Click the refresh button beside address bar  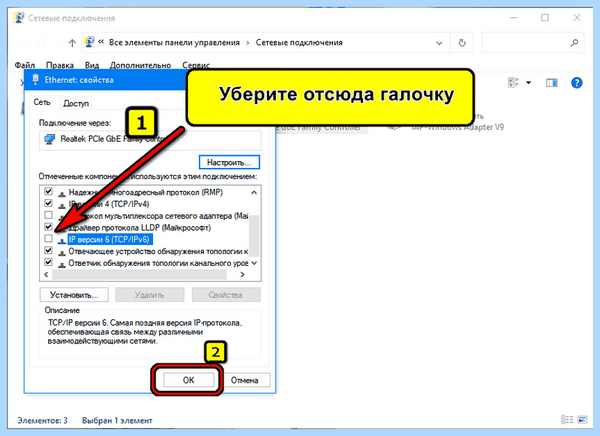(x=462, y=42)
